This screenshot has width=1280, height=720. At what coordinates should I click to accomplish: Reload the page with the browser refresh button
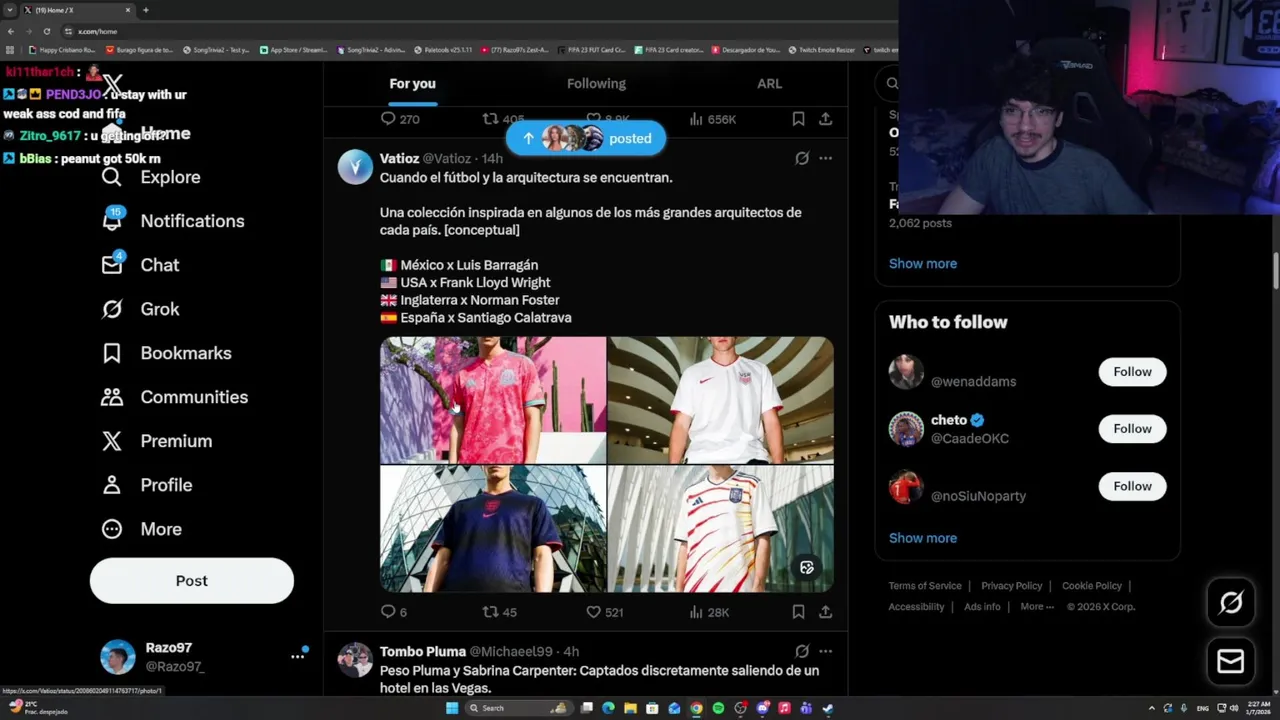pos(46,31)
